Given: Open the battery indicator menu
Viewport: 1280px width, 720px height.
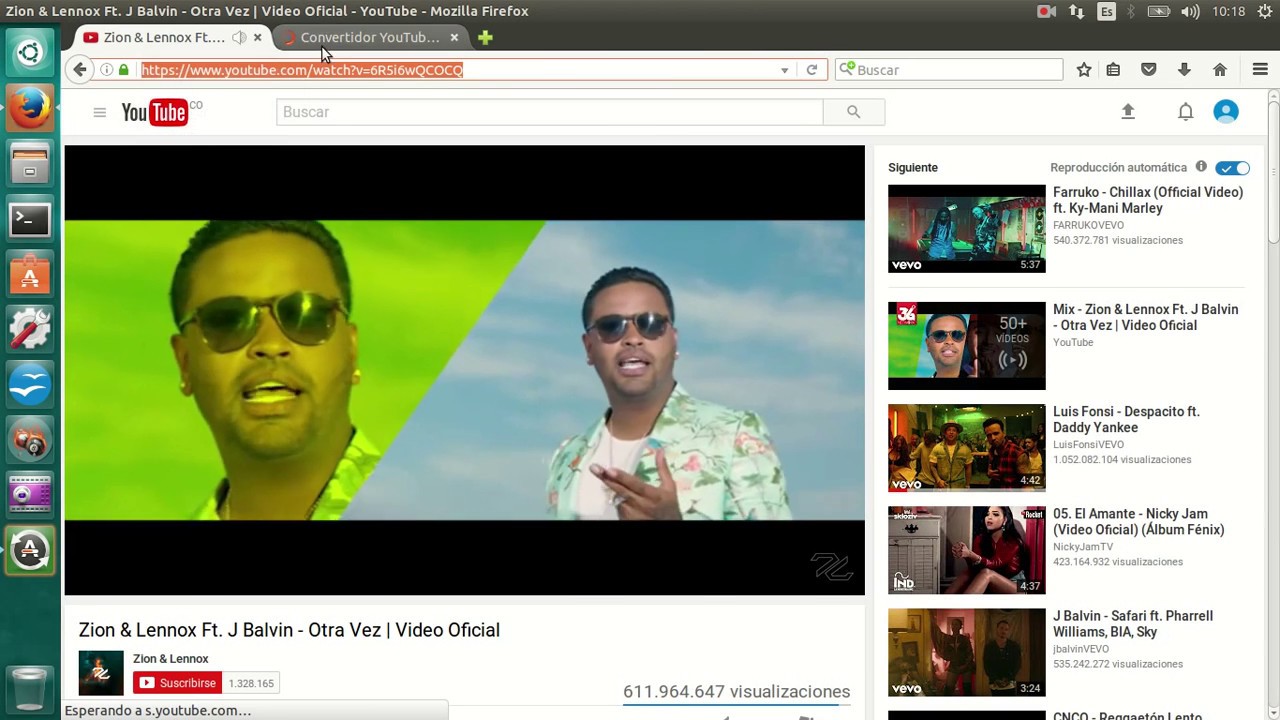Looking at the screenshot, I should pos(1158,12).
